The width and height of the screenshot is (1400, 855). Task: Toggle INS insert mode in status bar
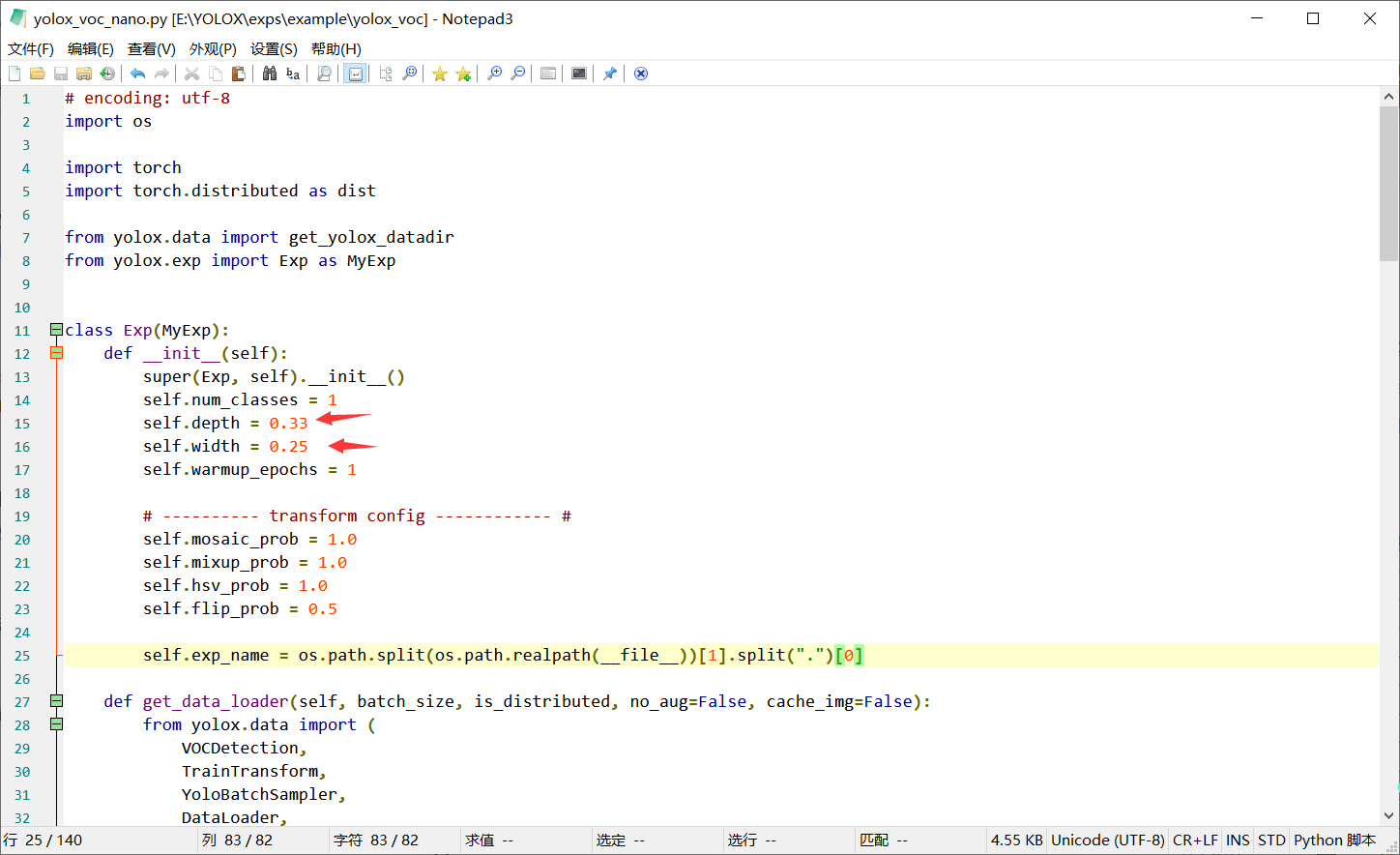click(1238, 840)
